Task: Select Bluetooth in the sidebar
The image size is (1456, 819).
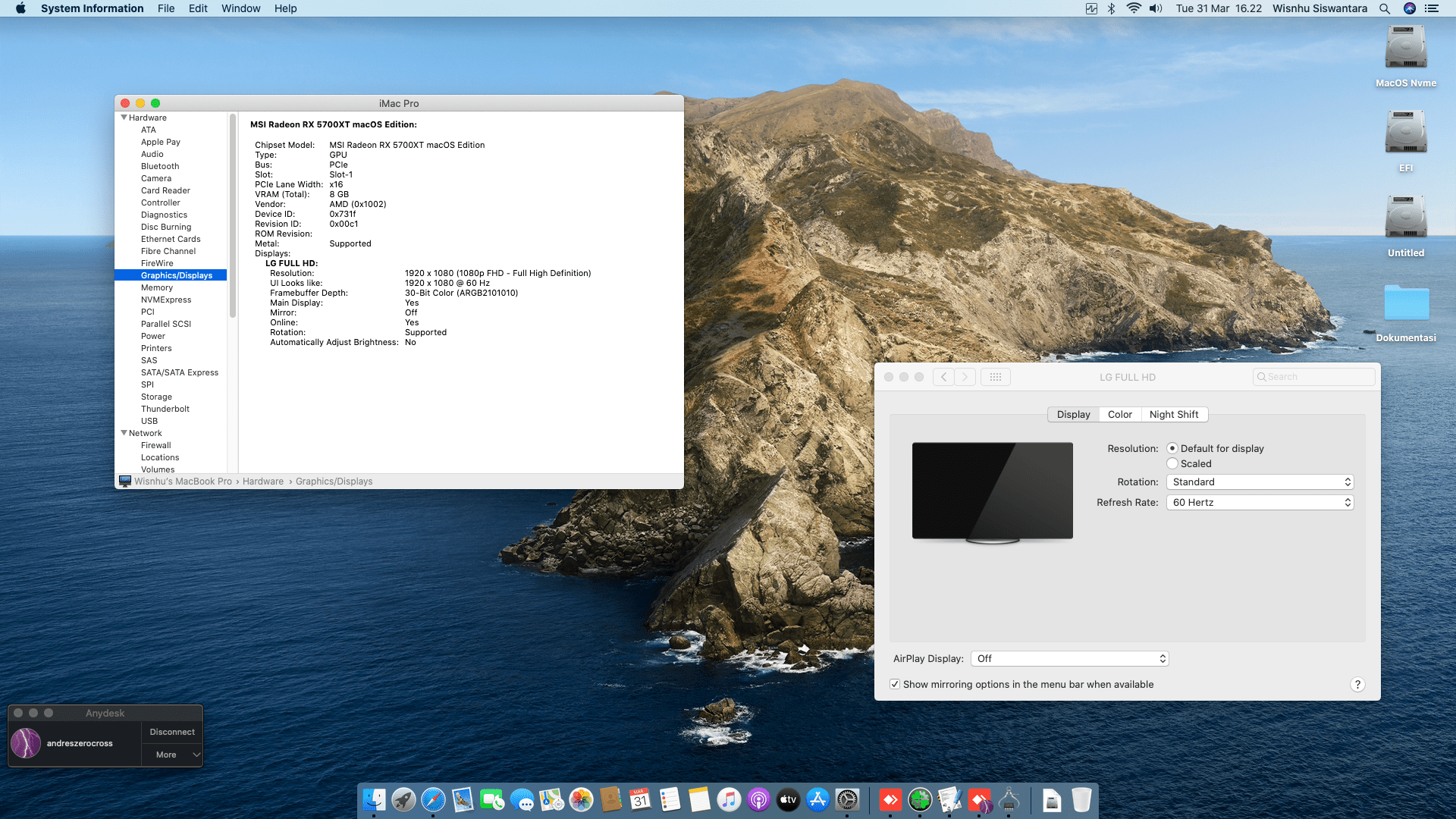Action: [160, 167]
